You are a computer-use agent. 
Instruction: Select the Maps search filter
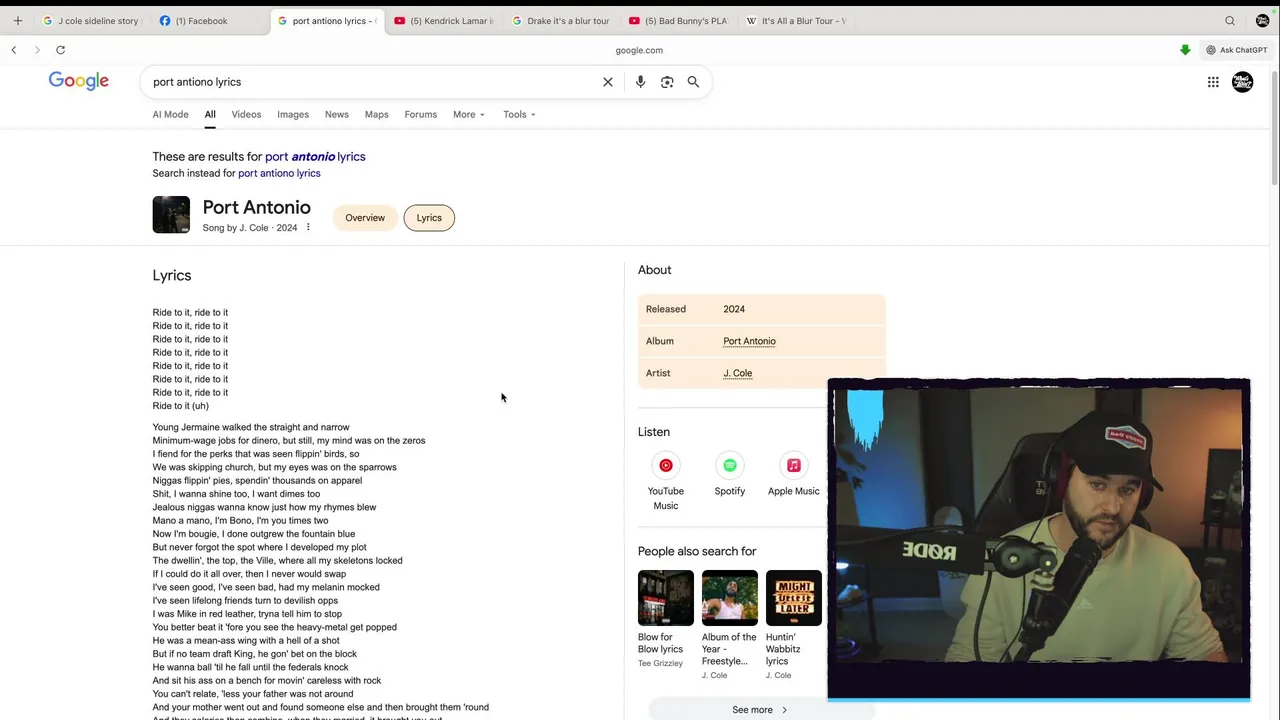pyautogui.click(x=377, y=114)
